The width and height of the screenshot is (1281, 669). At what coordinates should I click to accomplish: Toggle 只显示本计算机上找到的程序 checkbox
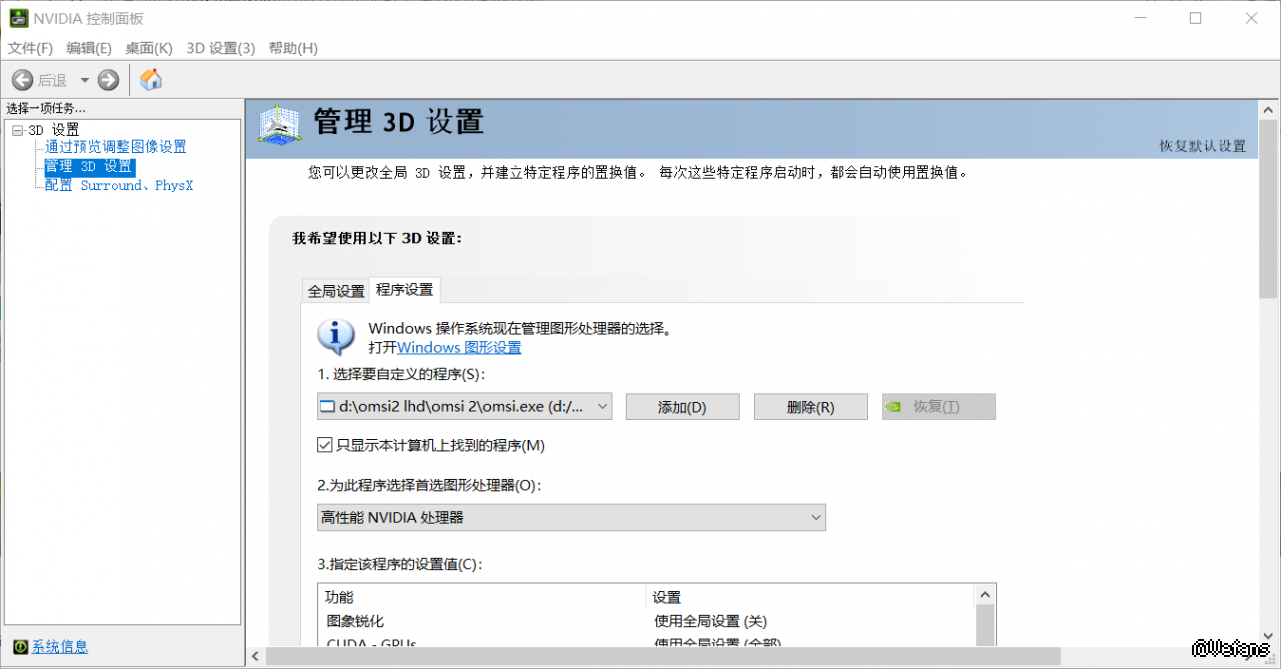click(325, 445)
